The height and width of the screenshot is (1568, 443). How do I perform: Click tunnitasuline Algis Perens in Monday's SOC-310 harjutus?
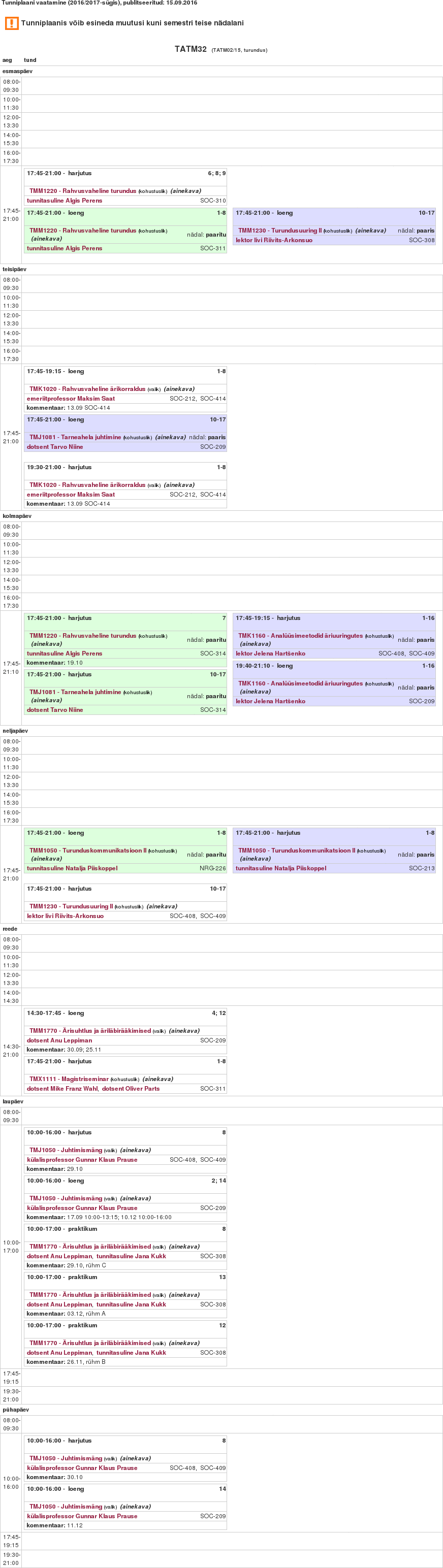pyautogui.click(x=65, y=200)
